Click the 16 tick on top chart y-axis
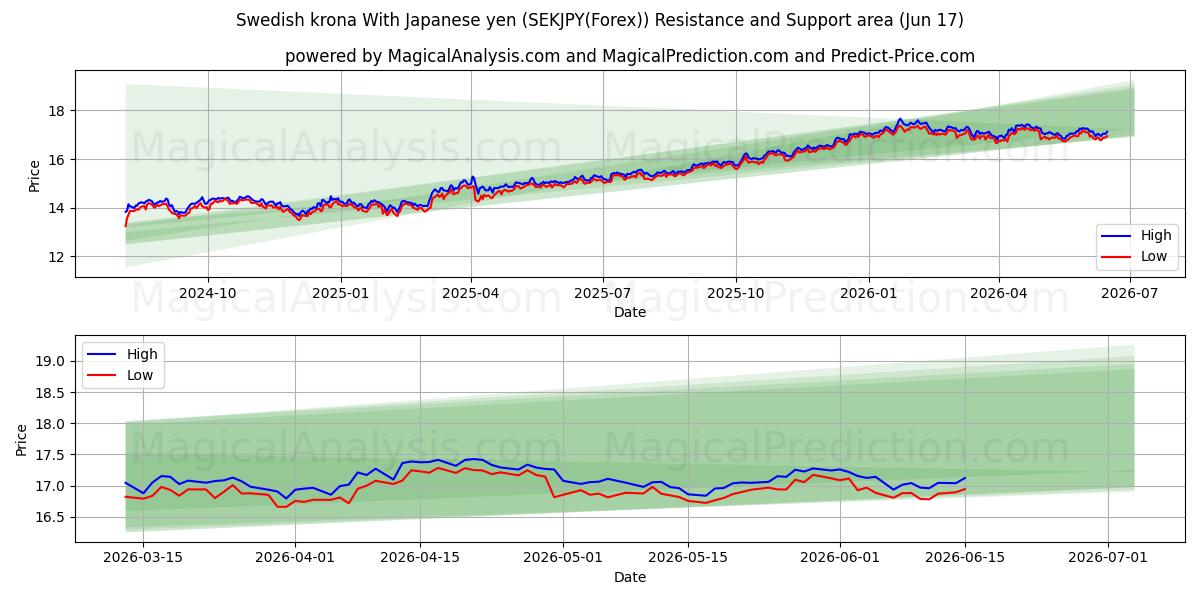1200x600 pixels. (x=59, y=159)
